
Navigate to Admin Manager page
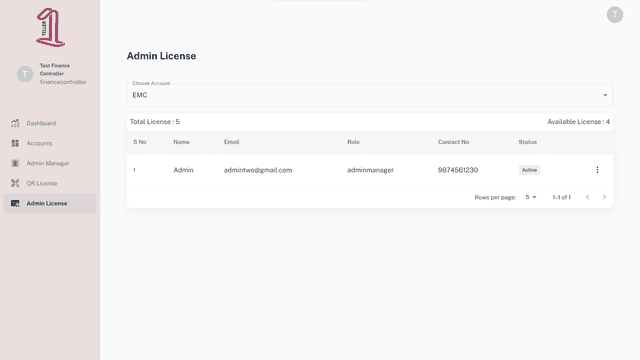click(50, 163)
